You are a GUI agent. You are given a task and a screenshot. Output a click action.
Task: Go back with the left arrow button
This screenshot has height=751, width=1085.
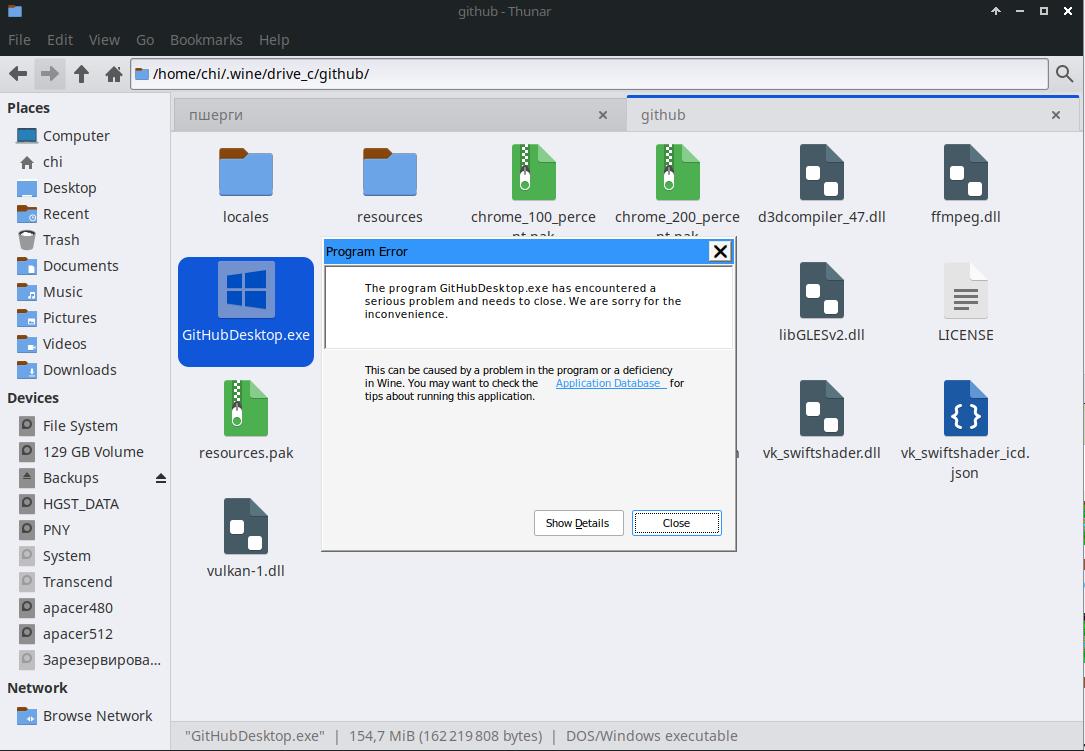18,74
